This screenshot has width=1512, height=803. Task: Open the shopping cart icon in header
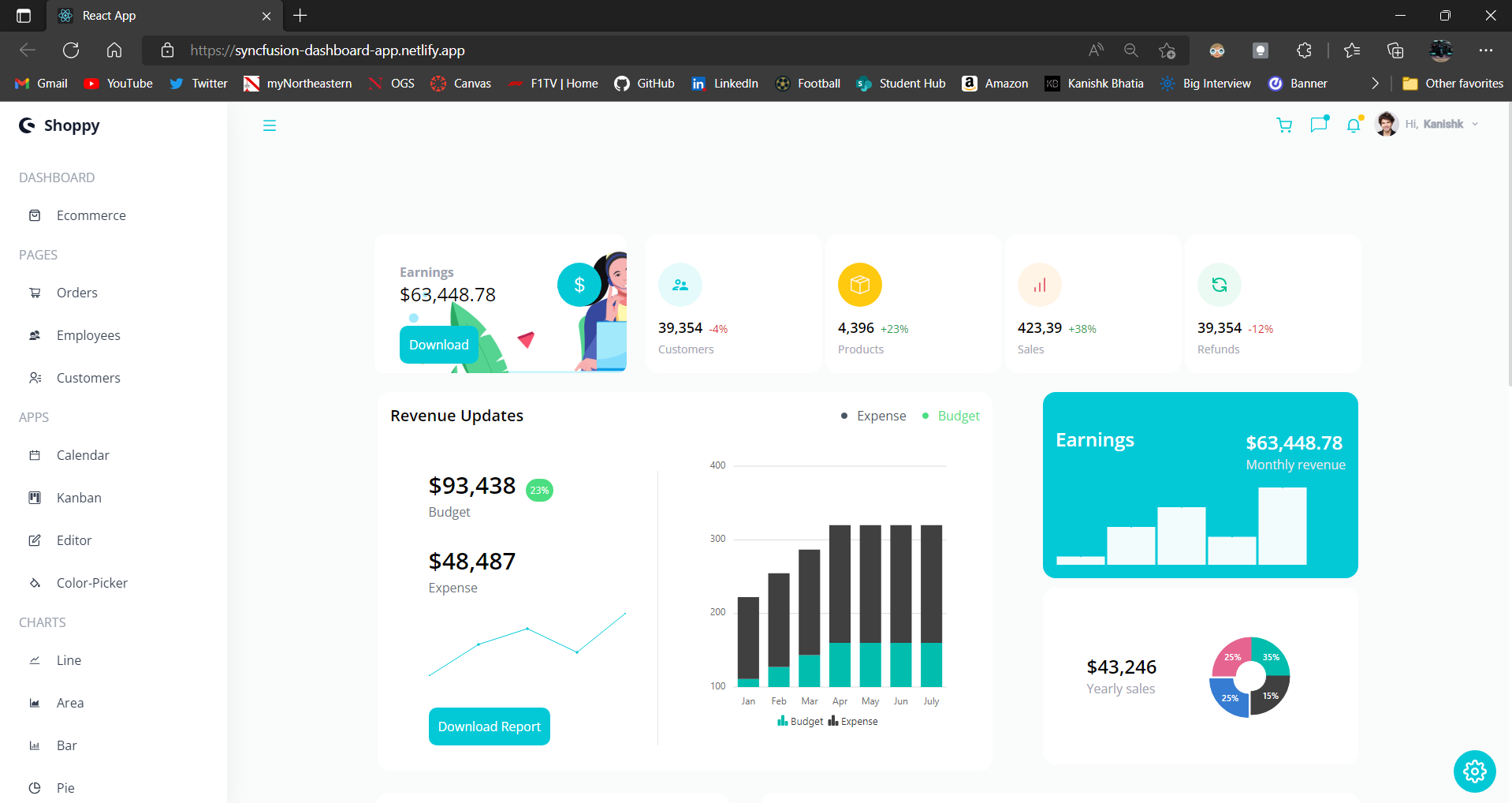pyautogui.click(x=1283, y=125)
